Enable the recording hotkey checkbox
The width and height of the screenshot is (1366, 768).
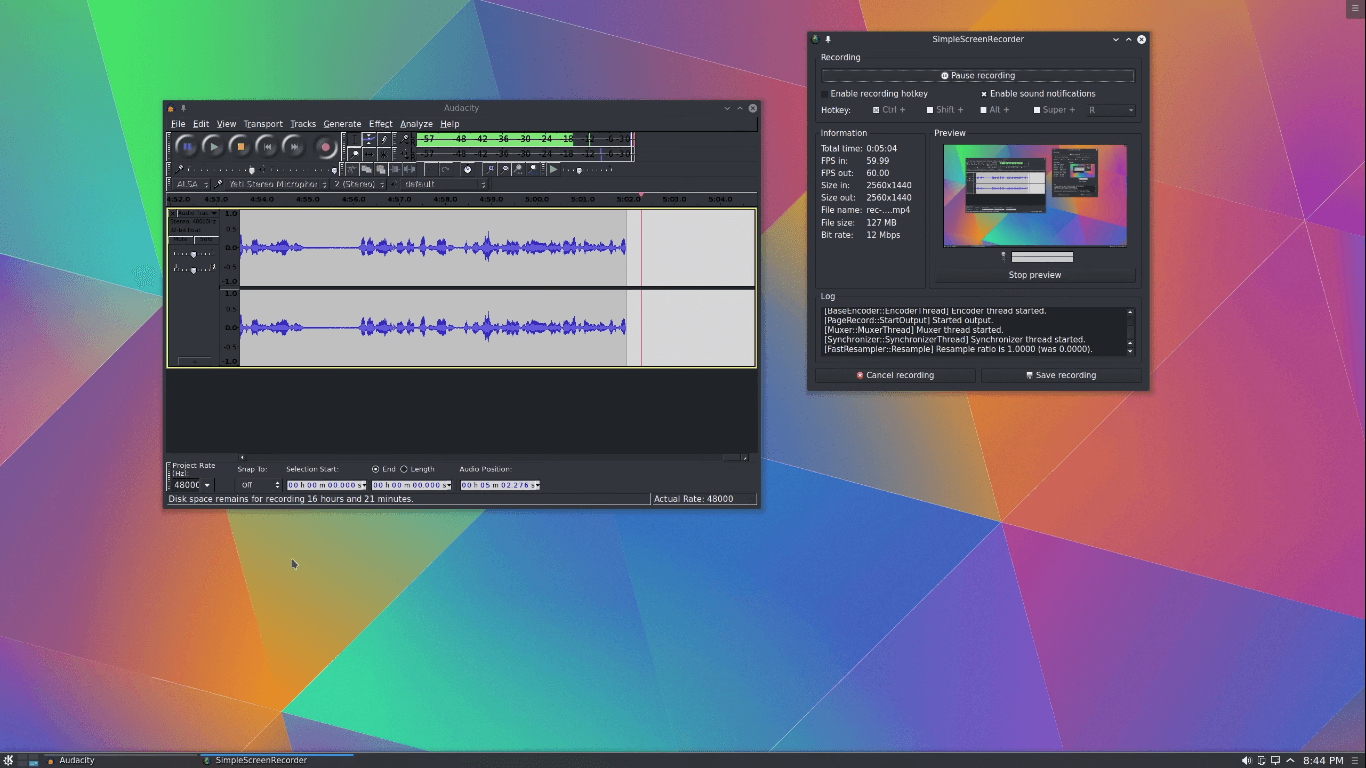tap(825, 94)
